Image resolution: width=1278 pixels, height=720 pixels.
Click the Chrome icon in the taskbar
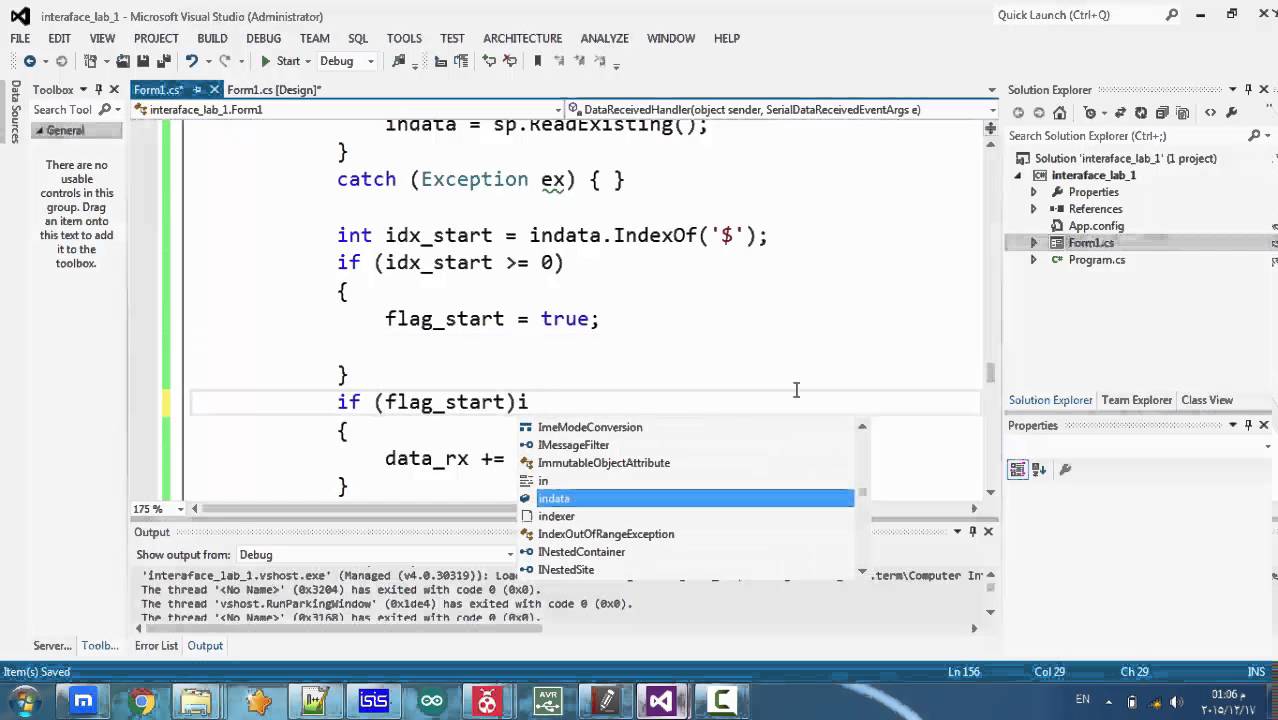[142, 701]
